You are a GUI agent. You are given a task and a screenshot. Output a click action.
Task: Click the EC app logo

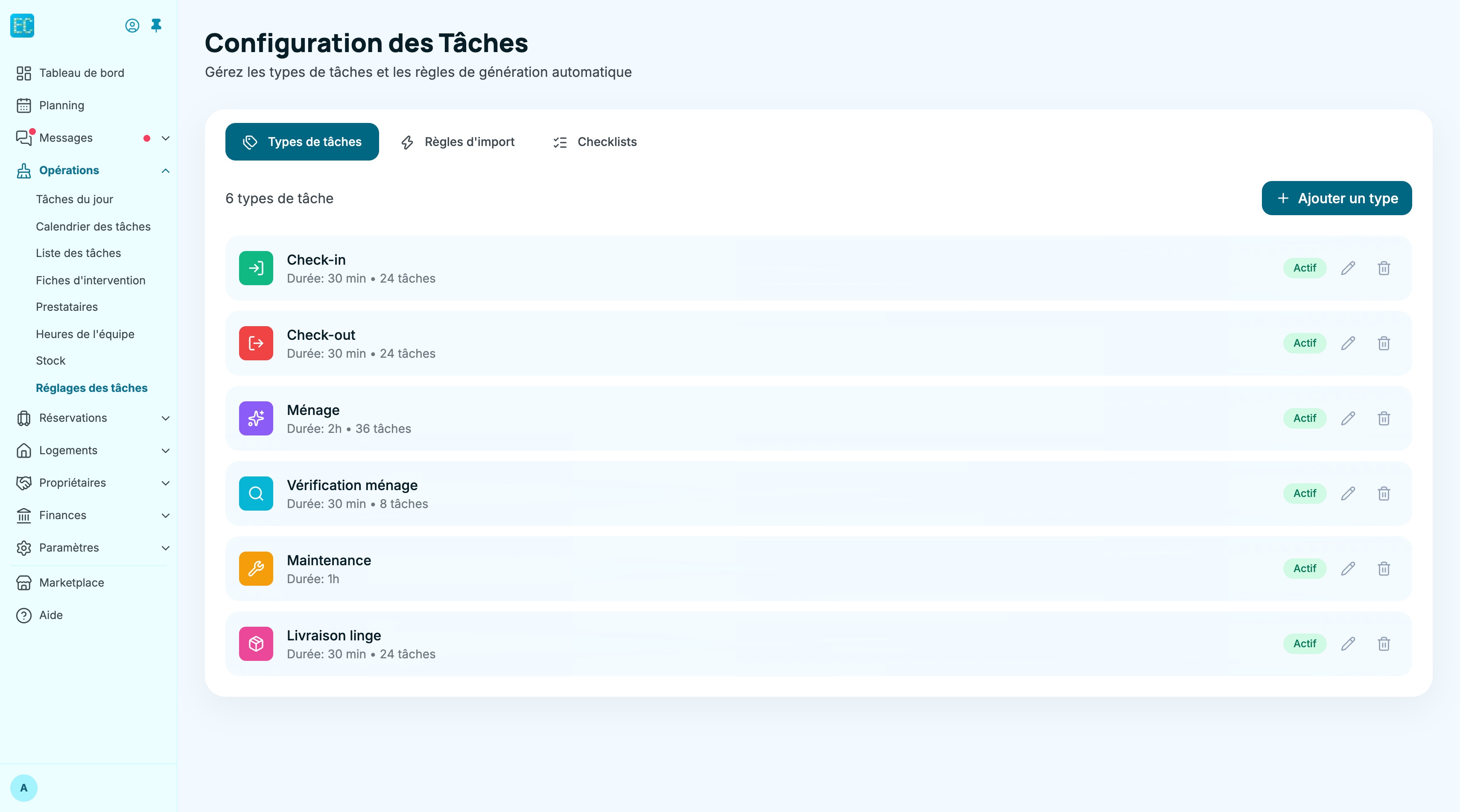22,26
